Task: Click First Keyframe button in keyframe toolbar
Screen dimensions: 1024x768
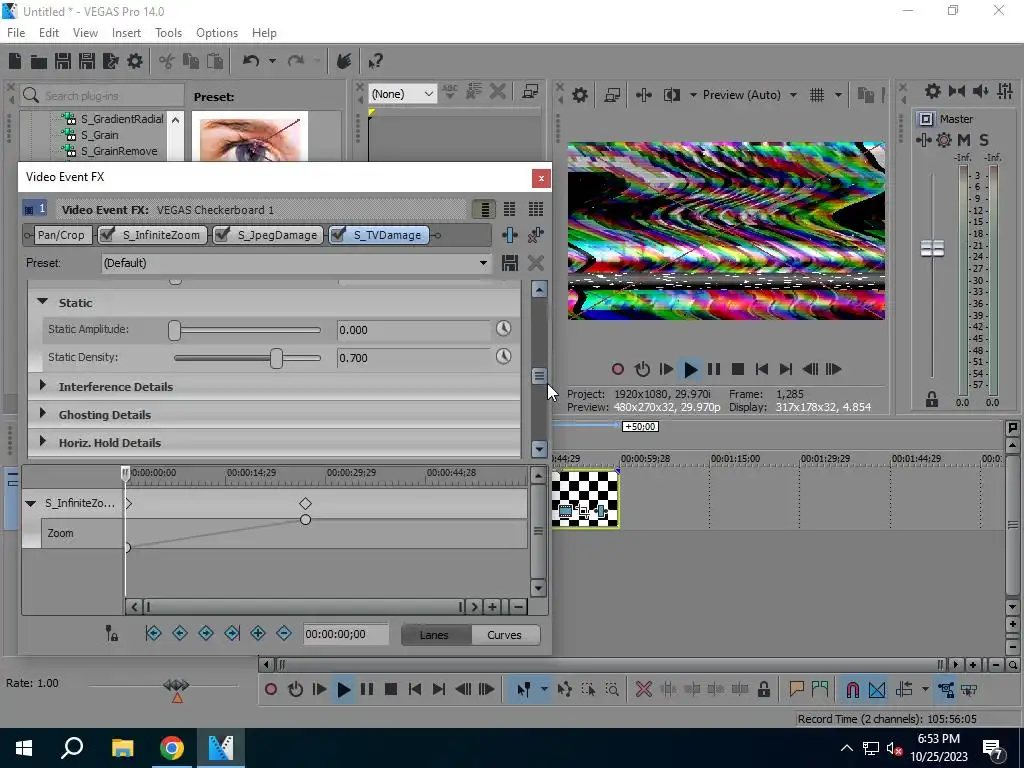Action: (x=153, y=633)
